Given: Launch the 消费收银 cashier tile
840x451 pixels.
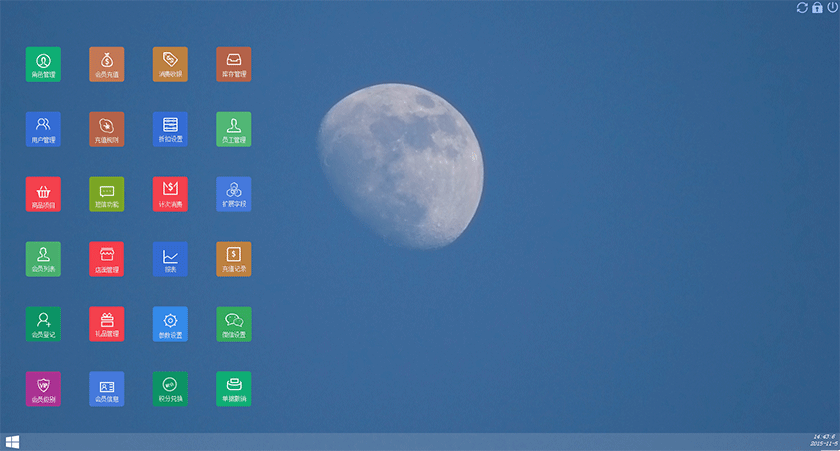Looking at the screenshot, I should 170,64.
